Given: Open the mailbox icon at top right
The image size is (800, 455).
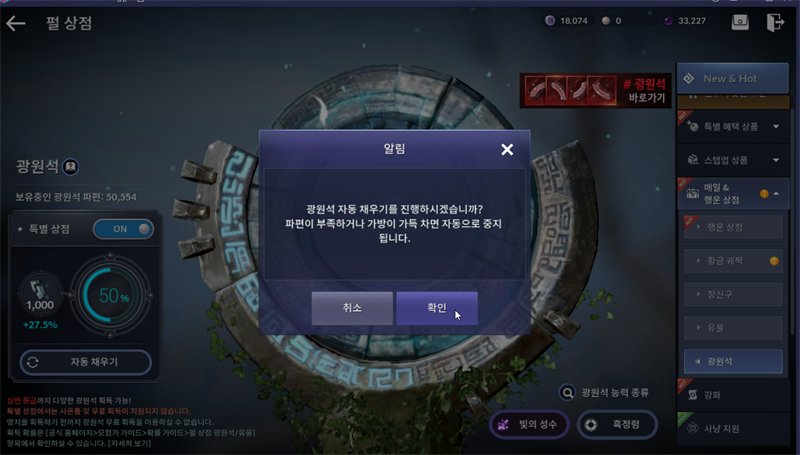Looking at the screenshot, I should click(x=740, y=22).
